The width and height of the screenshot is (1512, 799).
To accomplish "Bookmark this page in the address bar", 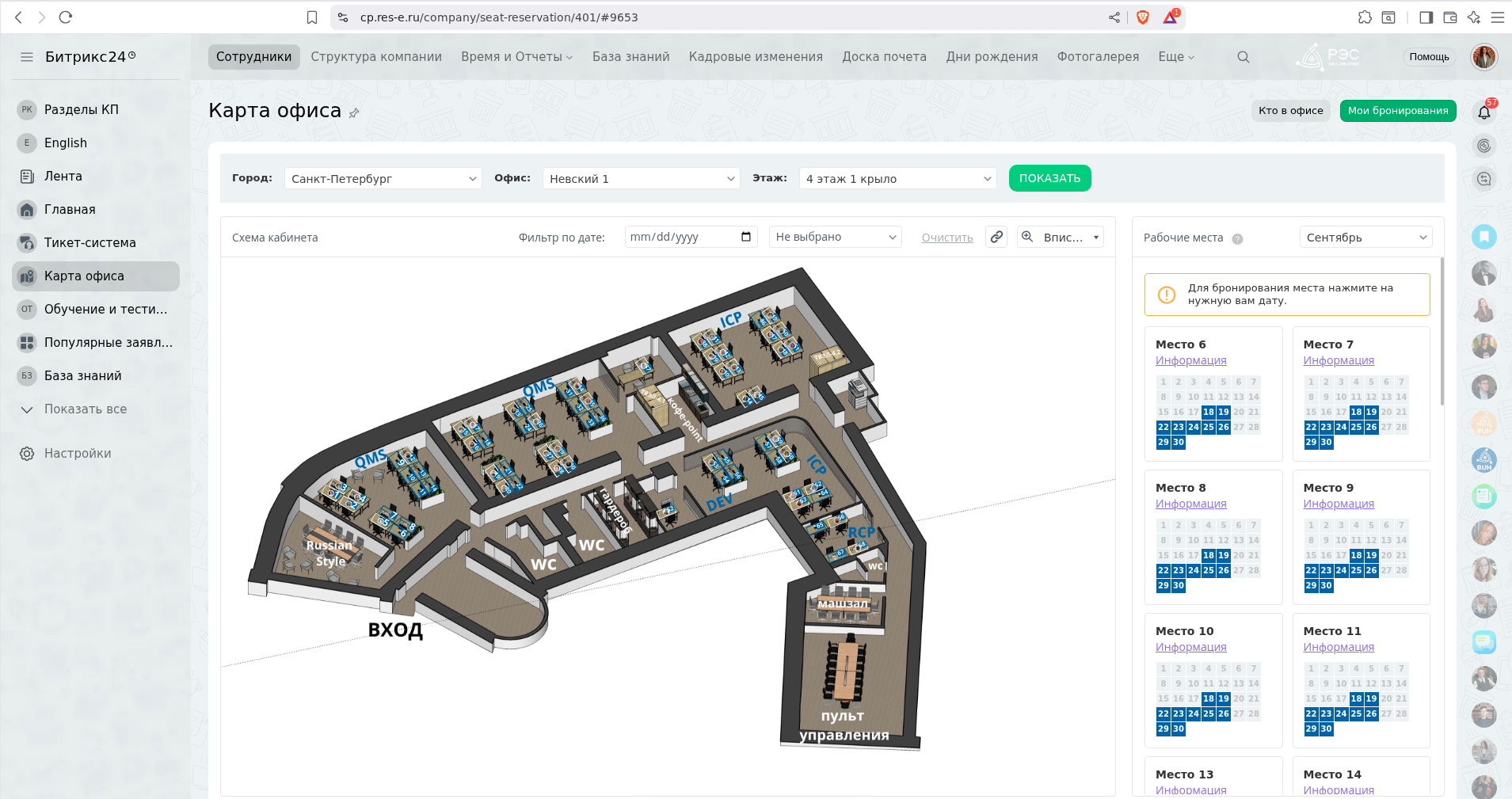I will [312, 17].
